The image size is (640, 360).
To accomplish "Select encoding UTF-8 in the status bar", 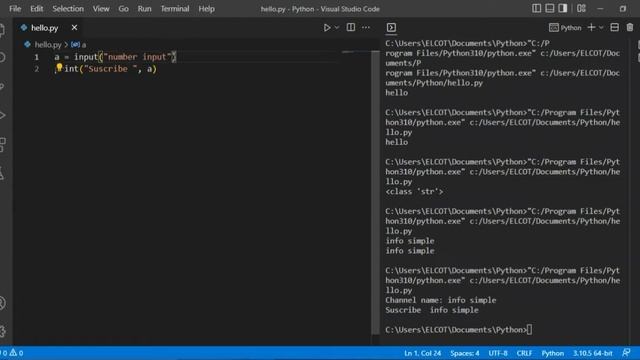I will [498, 353].
